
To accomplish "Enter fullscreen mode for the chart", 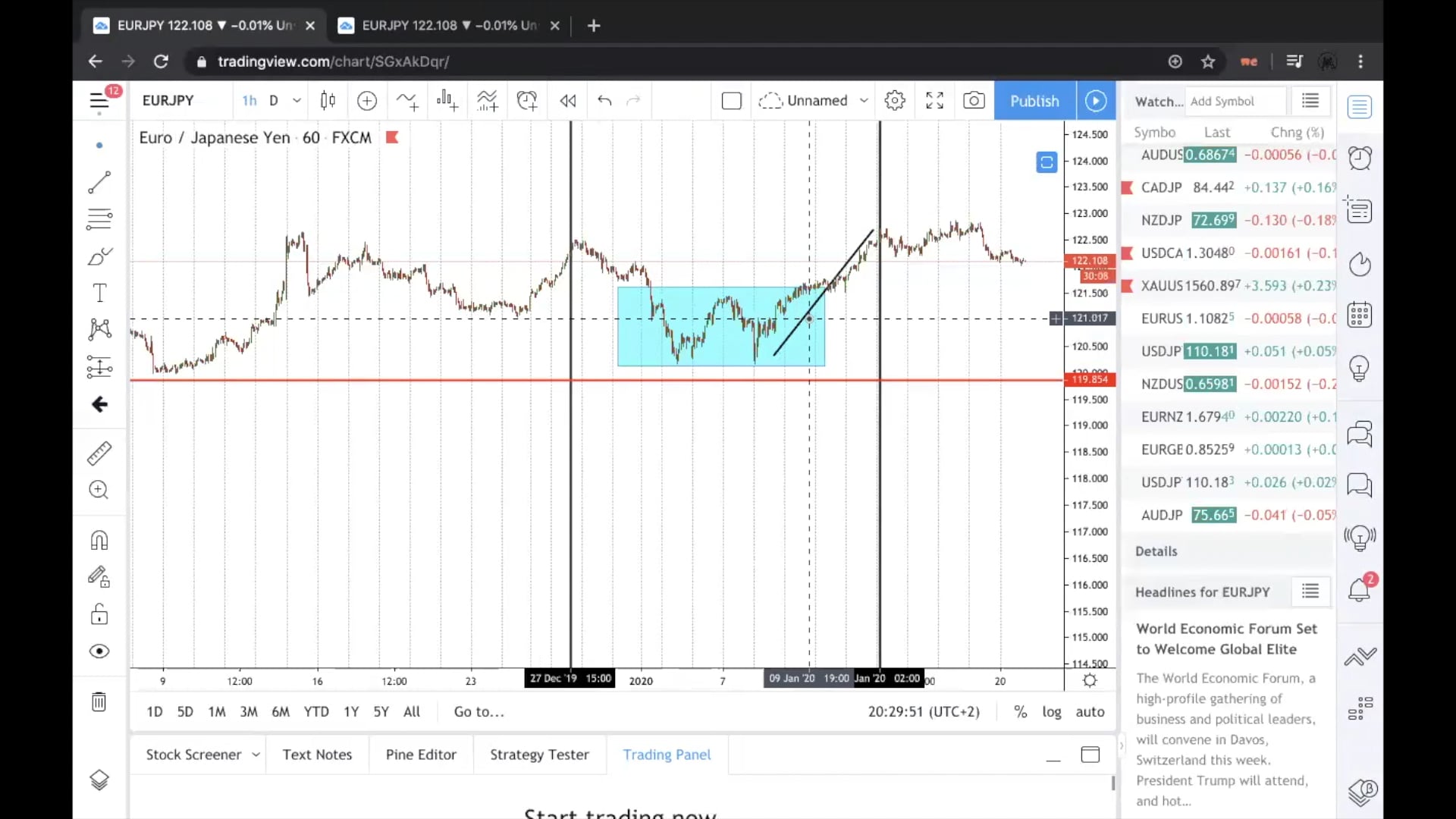I will pyautogui.click(x=934, y=101).
